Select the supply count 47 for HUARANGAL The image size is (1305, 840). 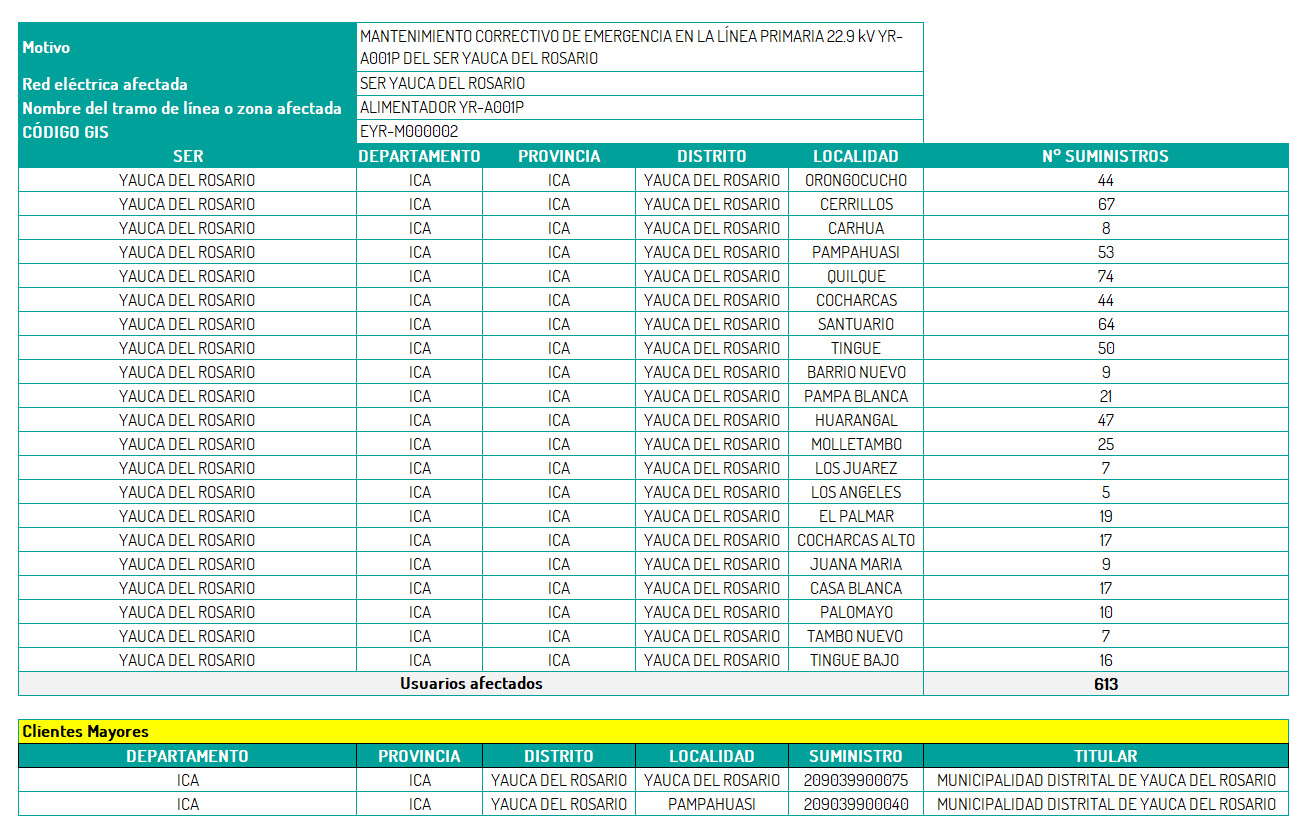(x=1105, y=420)
